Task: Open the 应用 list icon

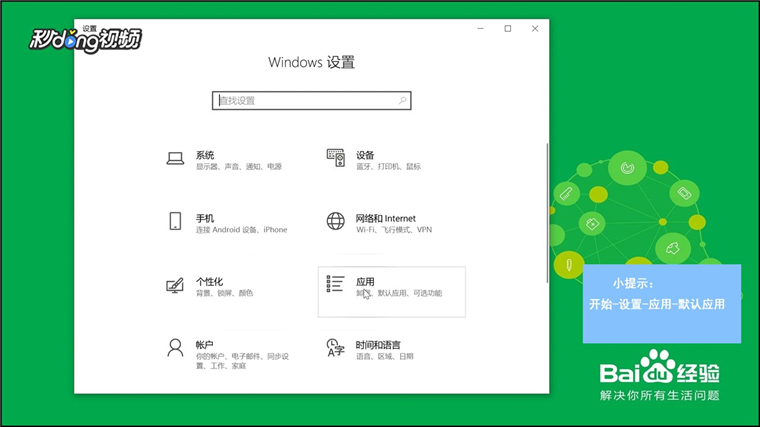Action: [x=335, y=284]
